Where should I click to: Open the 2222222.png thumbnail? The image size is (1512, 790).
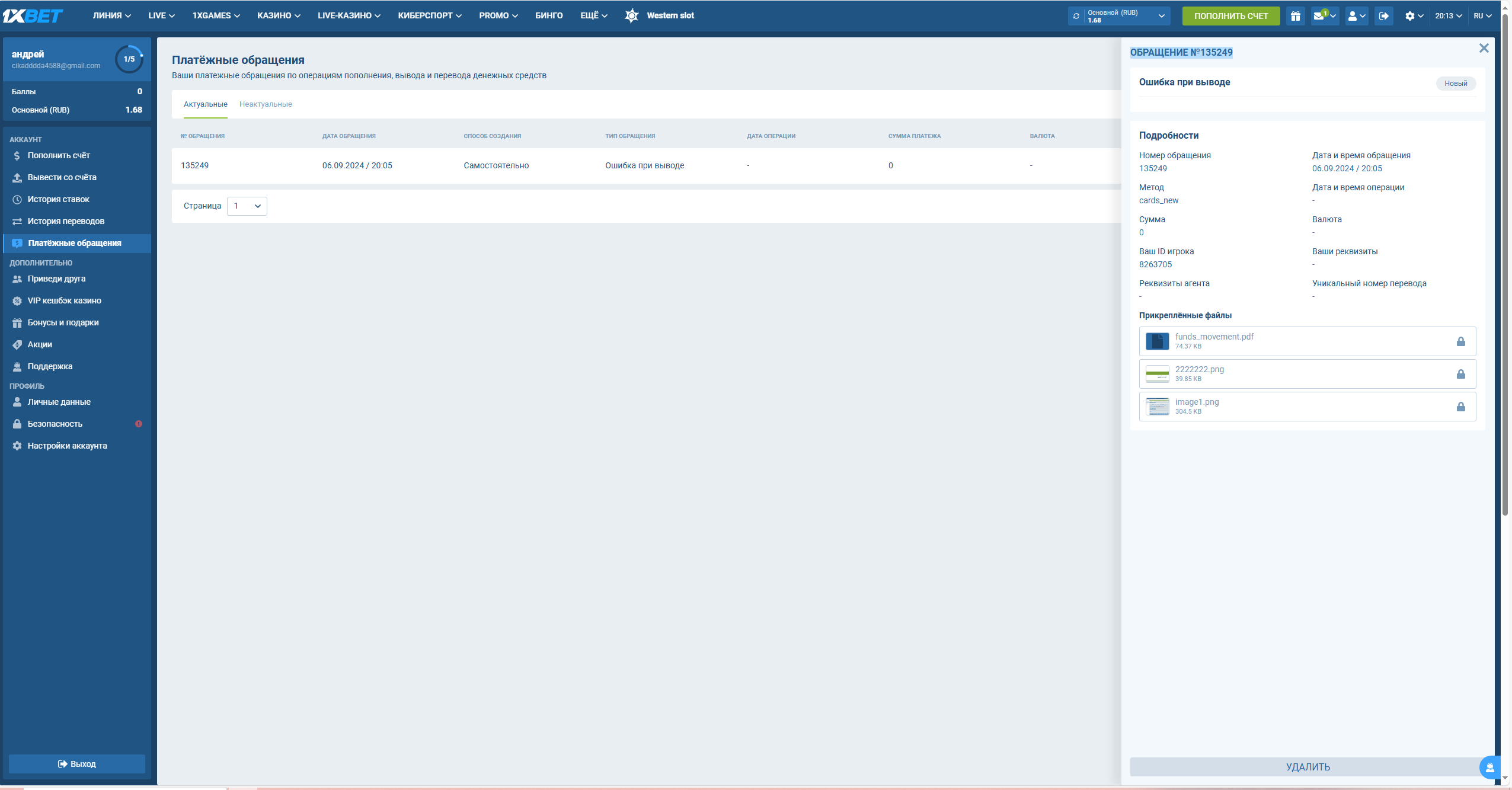coord(1157,374)
